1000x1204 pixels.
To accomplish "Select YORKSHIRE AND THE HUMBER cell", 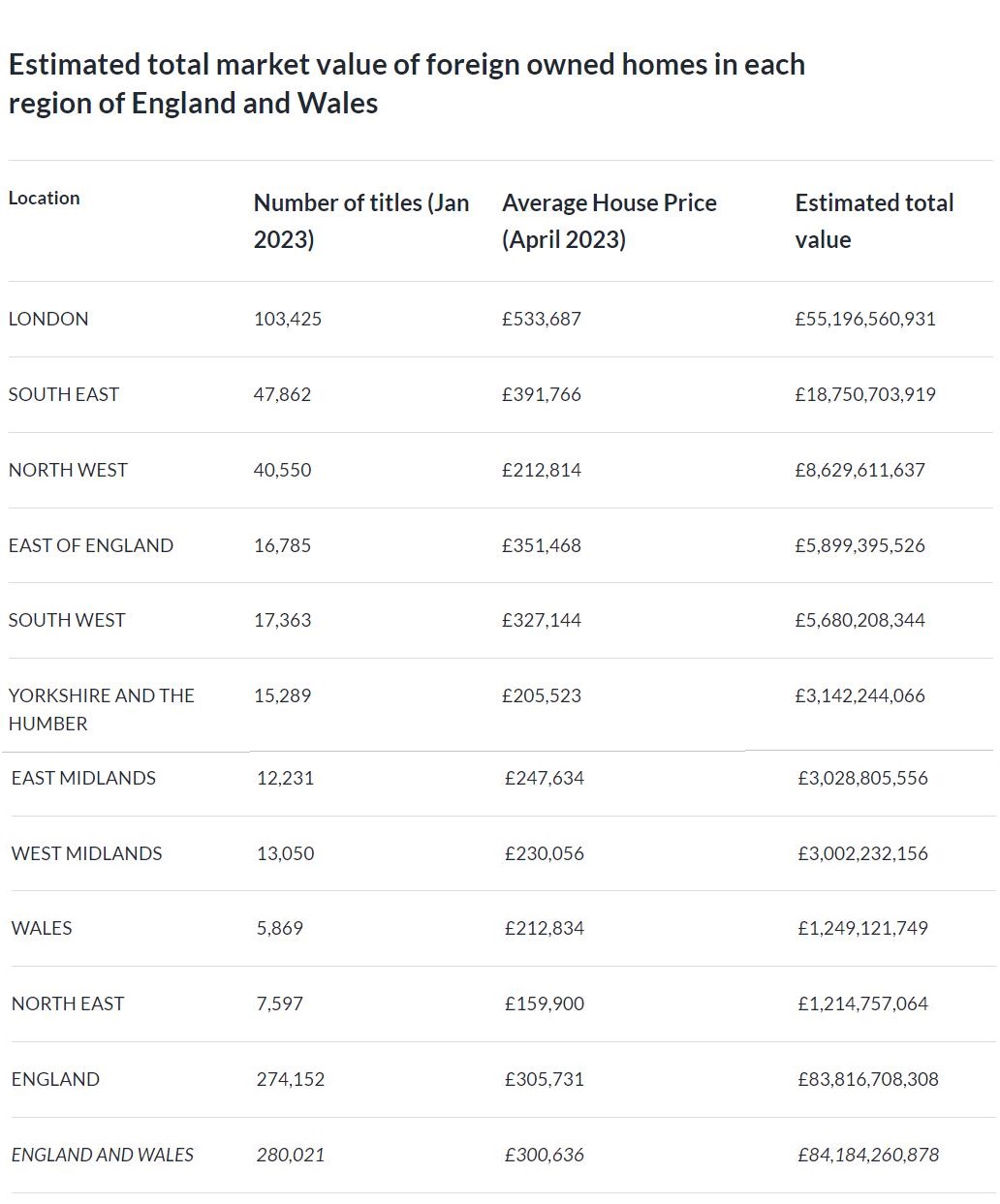I will coord(102,709).
